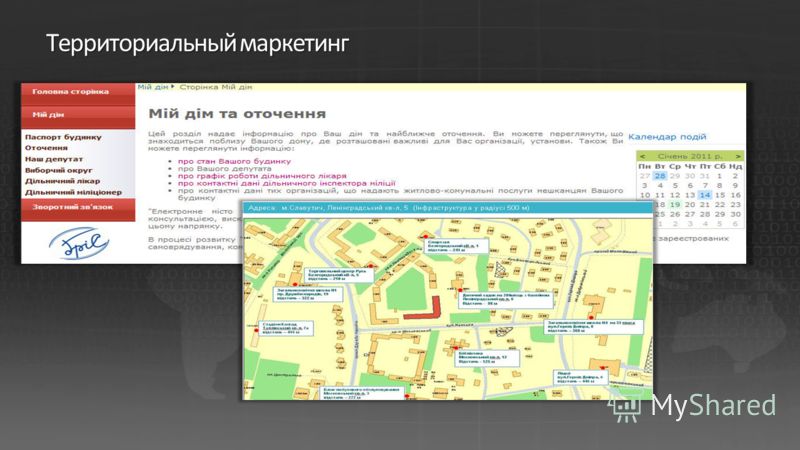Select Паспорт будинку in the sidebar
The width and height of the screenshot is (800, 450).
tap(63, 137)
